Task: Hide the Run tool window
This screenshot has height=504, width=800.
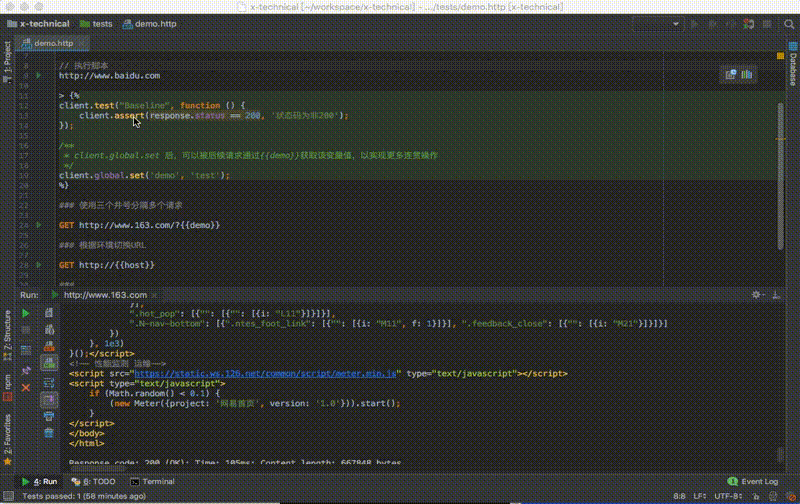Action: tap(776, 295)
